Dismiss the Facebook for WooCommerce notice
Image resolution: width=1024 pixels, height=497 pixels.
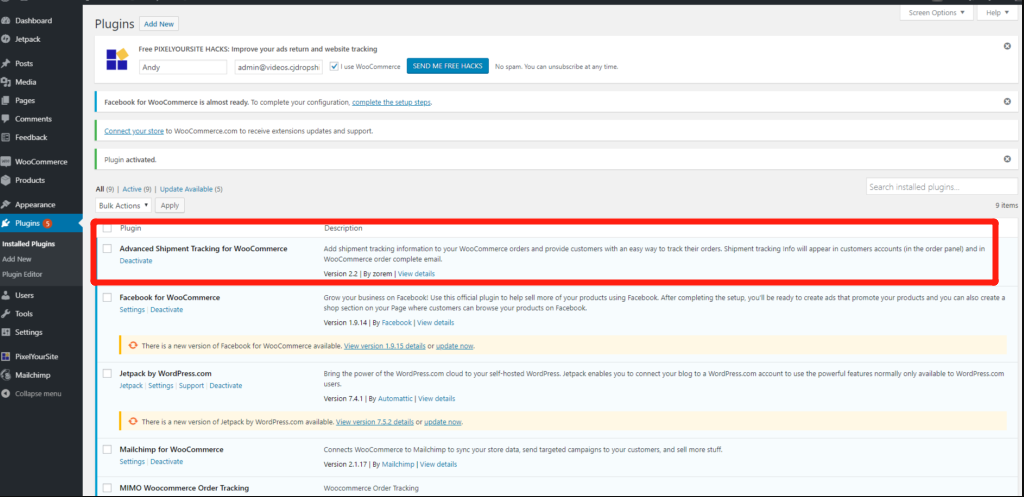point(1007,101)
